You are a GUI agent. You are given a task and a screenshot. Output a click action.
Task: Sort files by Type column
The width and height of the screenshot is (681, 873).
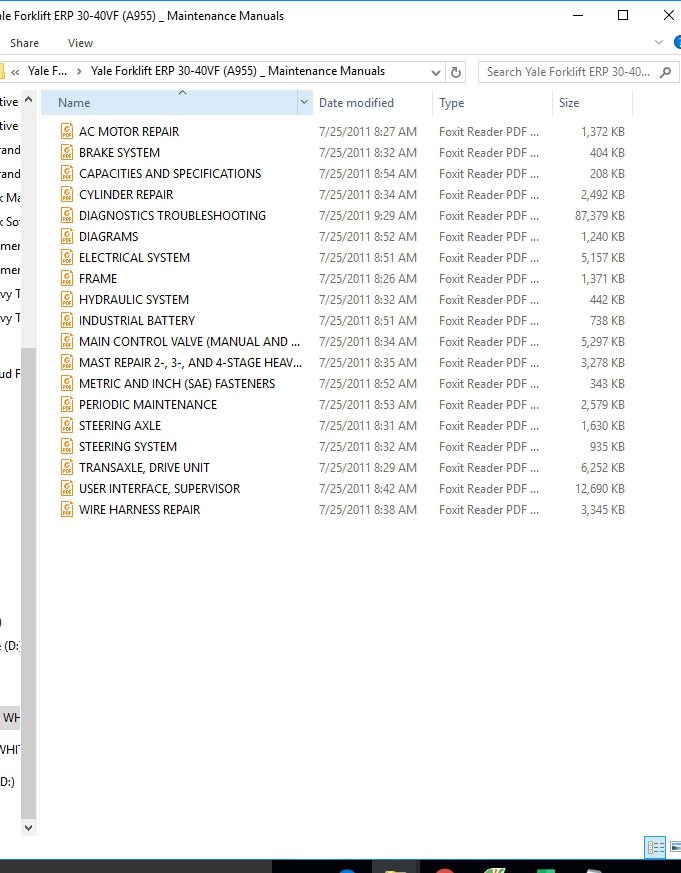coord(452,102)
